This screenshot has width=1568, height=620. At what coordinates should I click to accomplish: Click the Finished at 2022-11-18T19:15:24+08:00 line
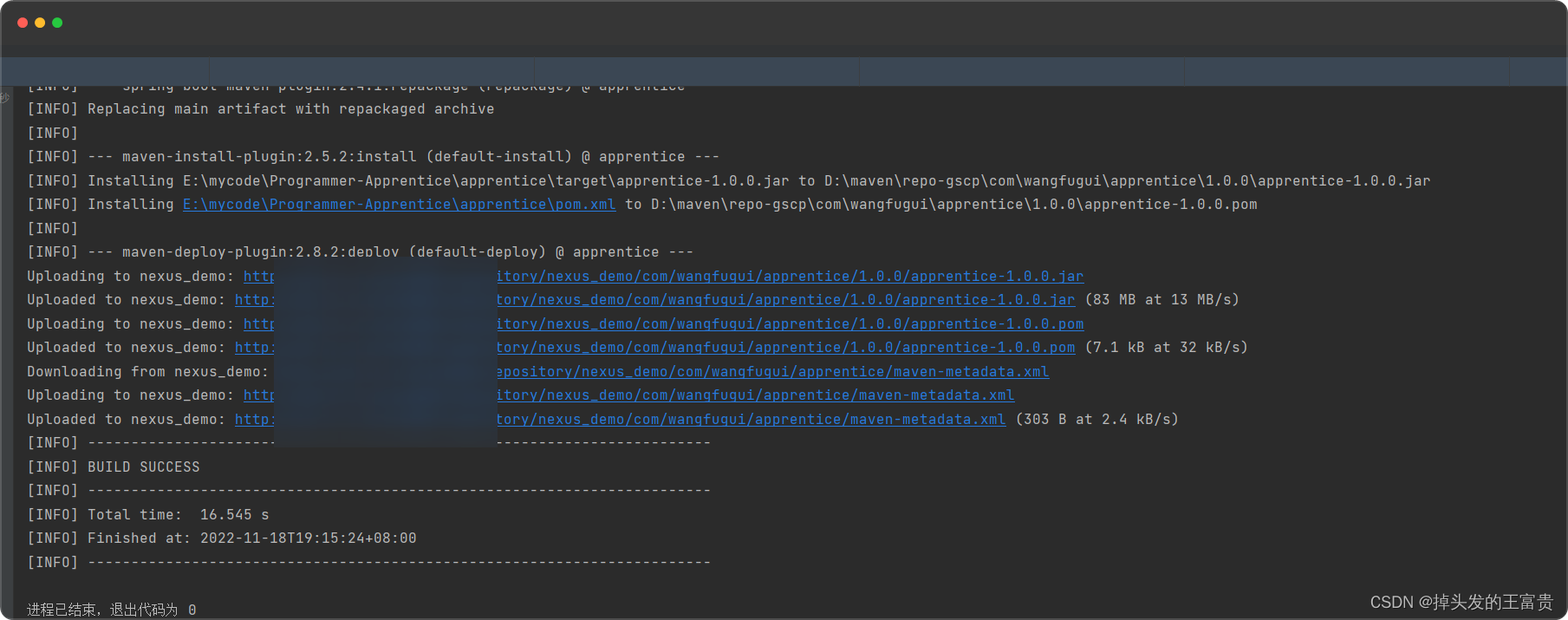[222, 538]
